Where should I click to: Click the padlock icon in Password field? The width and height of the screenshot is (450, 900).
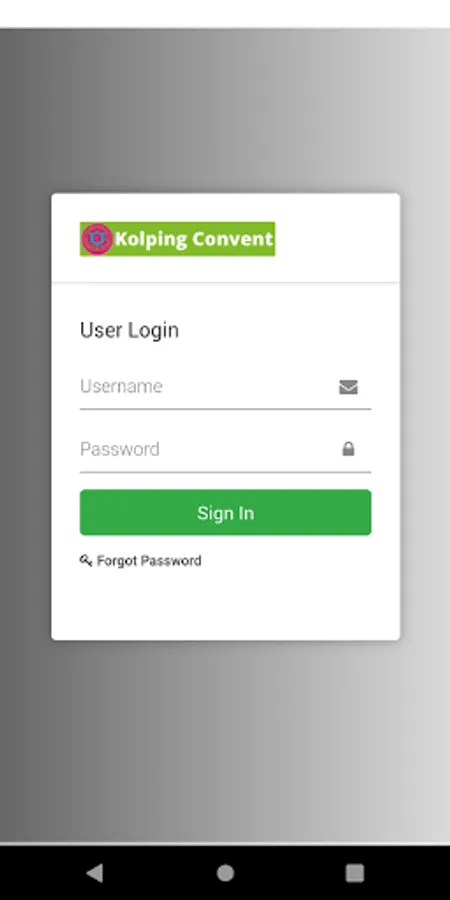[348, 449]
